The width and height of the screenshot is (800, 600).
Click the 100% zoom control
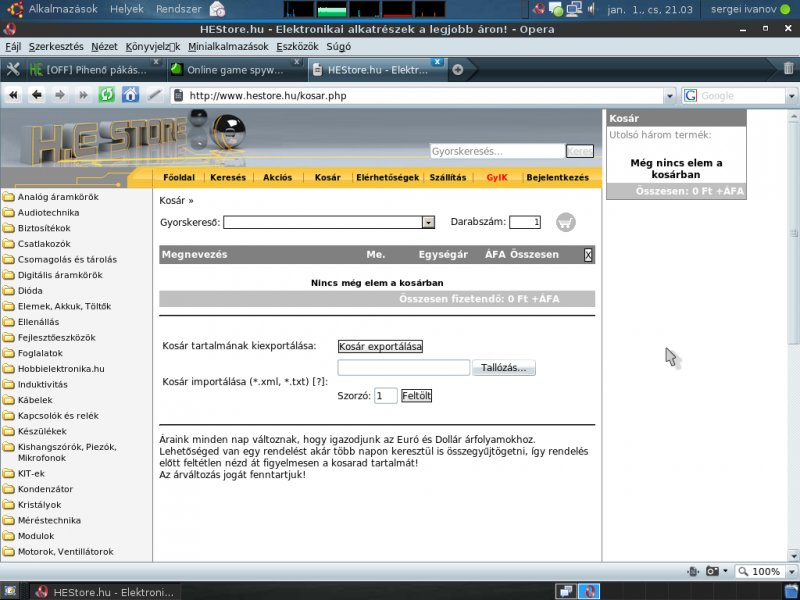coord(760,572)
